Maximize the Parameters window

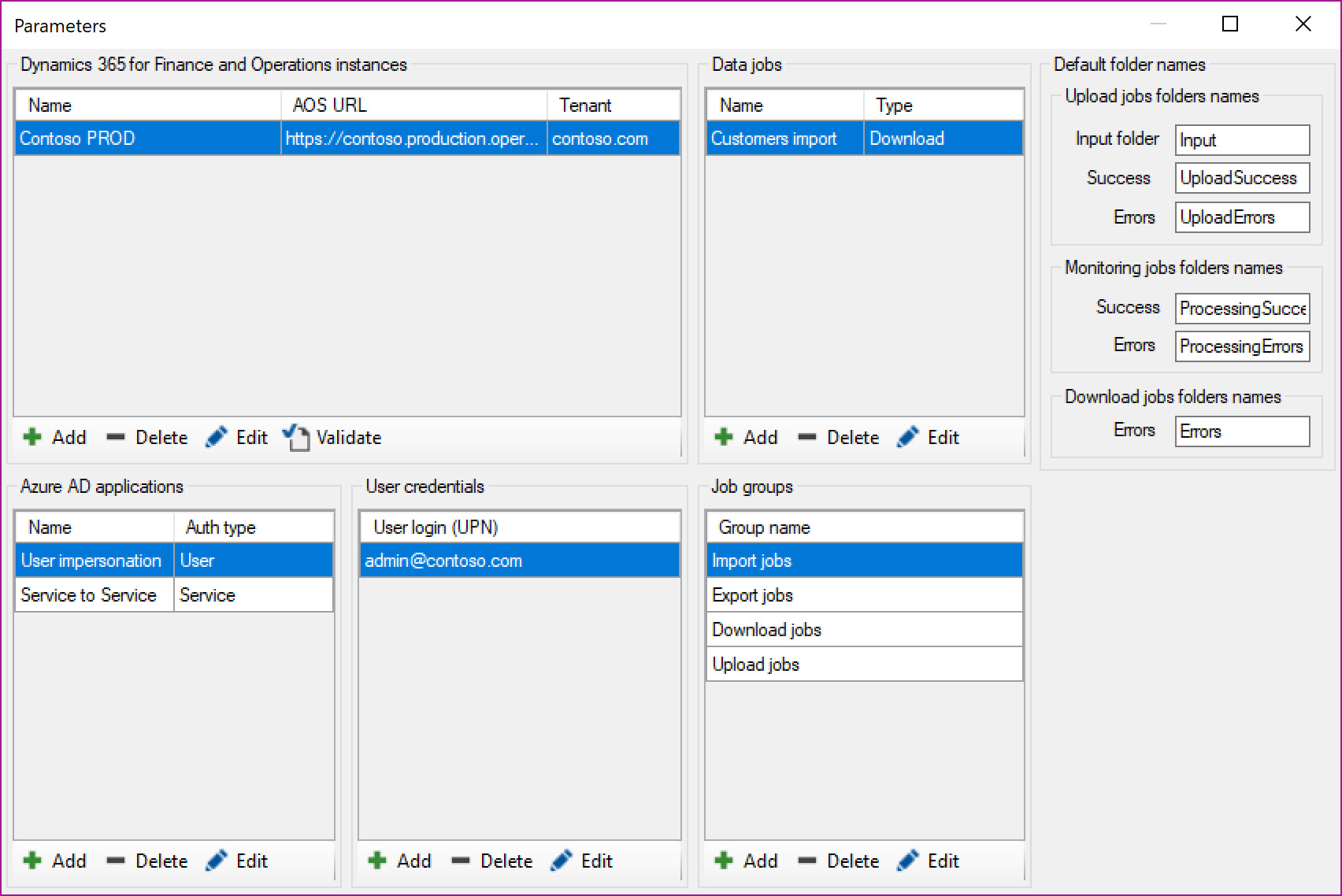(1230, 24)
